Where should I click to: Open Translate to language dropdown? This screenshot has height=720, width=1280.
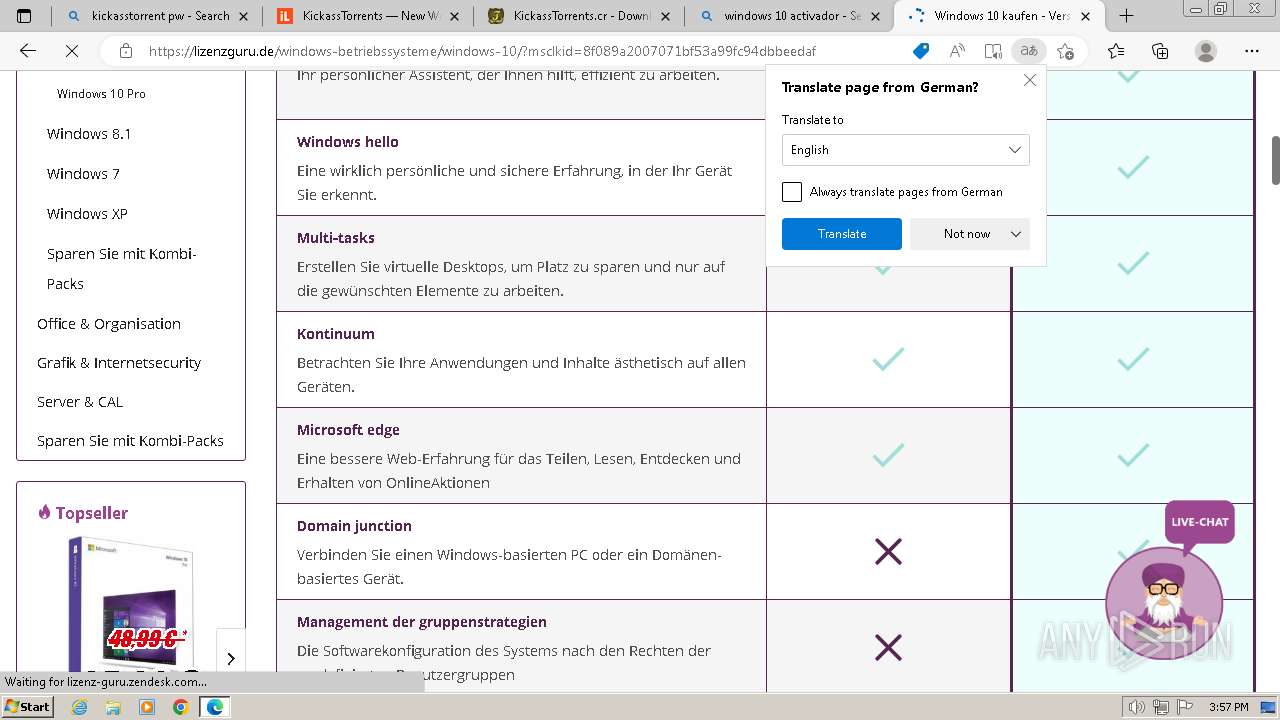[905, 150]
